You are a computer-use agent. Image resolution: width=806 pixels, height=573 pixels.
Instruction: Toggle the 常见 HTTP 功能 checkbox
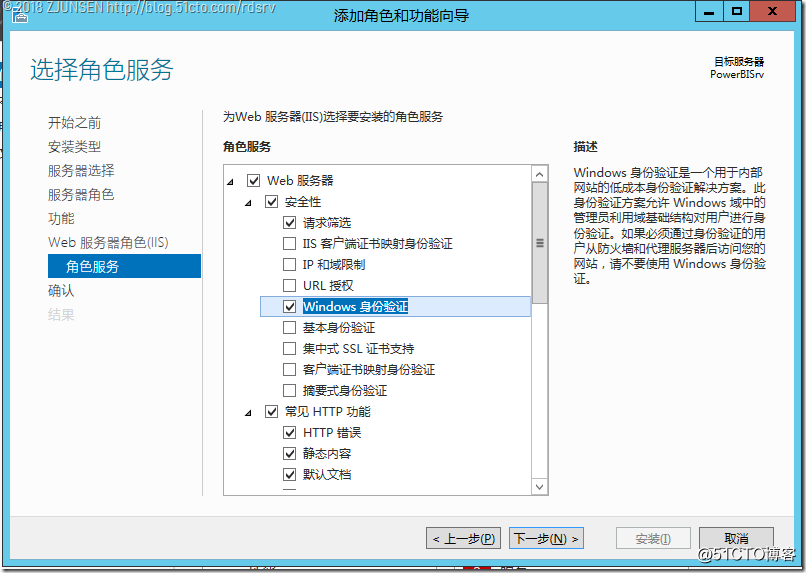271,412
